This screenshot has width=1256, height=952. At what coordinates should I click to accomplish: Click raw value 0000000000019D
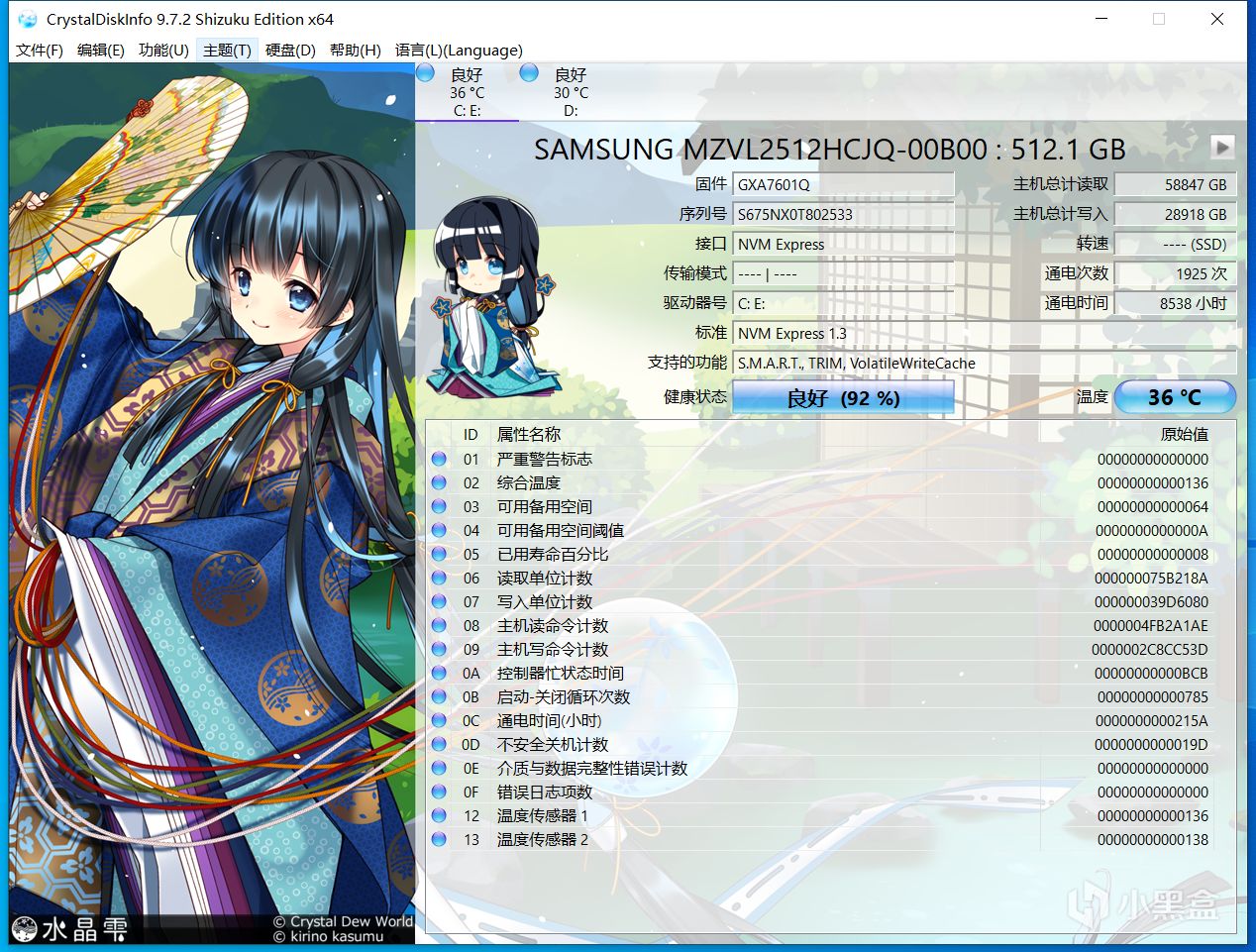1151,744
